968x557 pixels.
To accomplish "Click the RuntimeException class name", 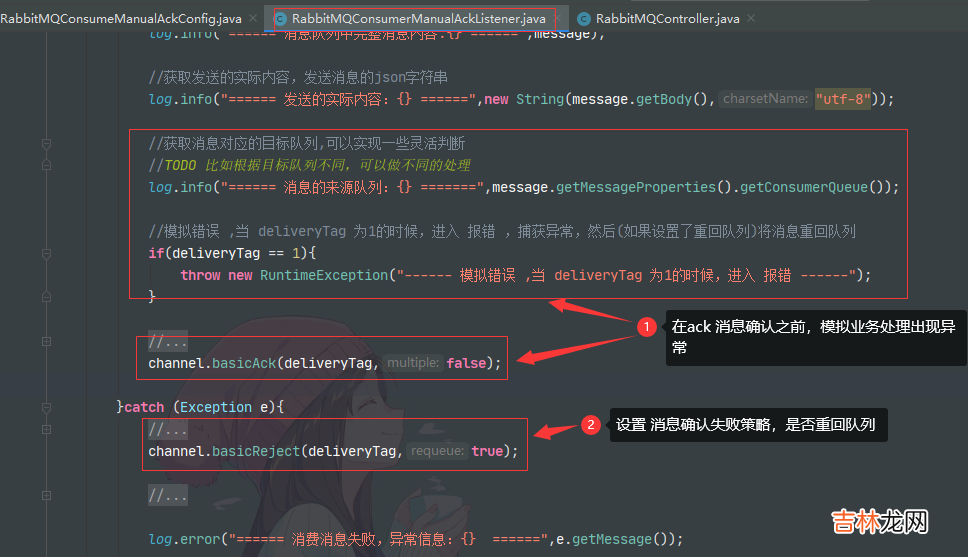I will pyautogui.click(x=323, y=275).
